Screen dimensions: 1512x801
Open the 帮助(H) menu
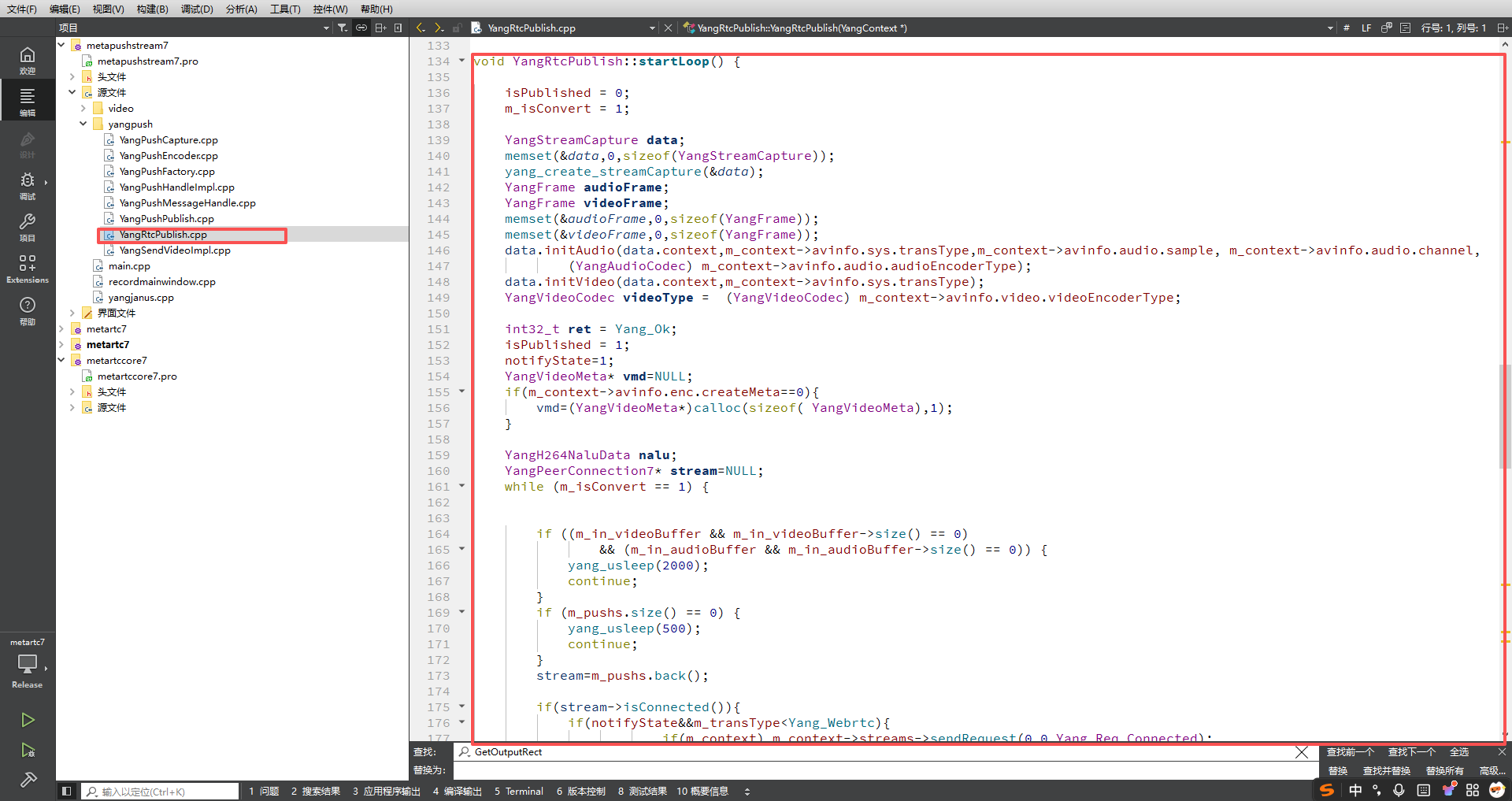point(376,9)
